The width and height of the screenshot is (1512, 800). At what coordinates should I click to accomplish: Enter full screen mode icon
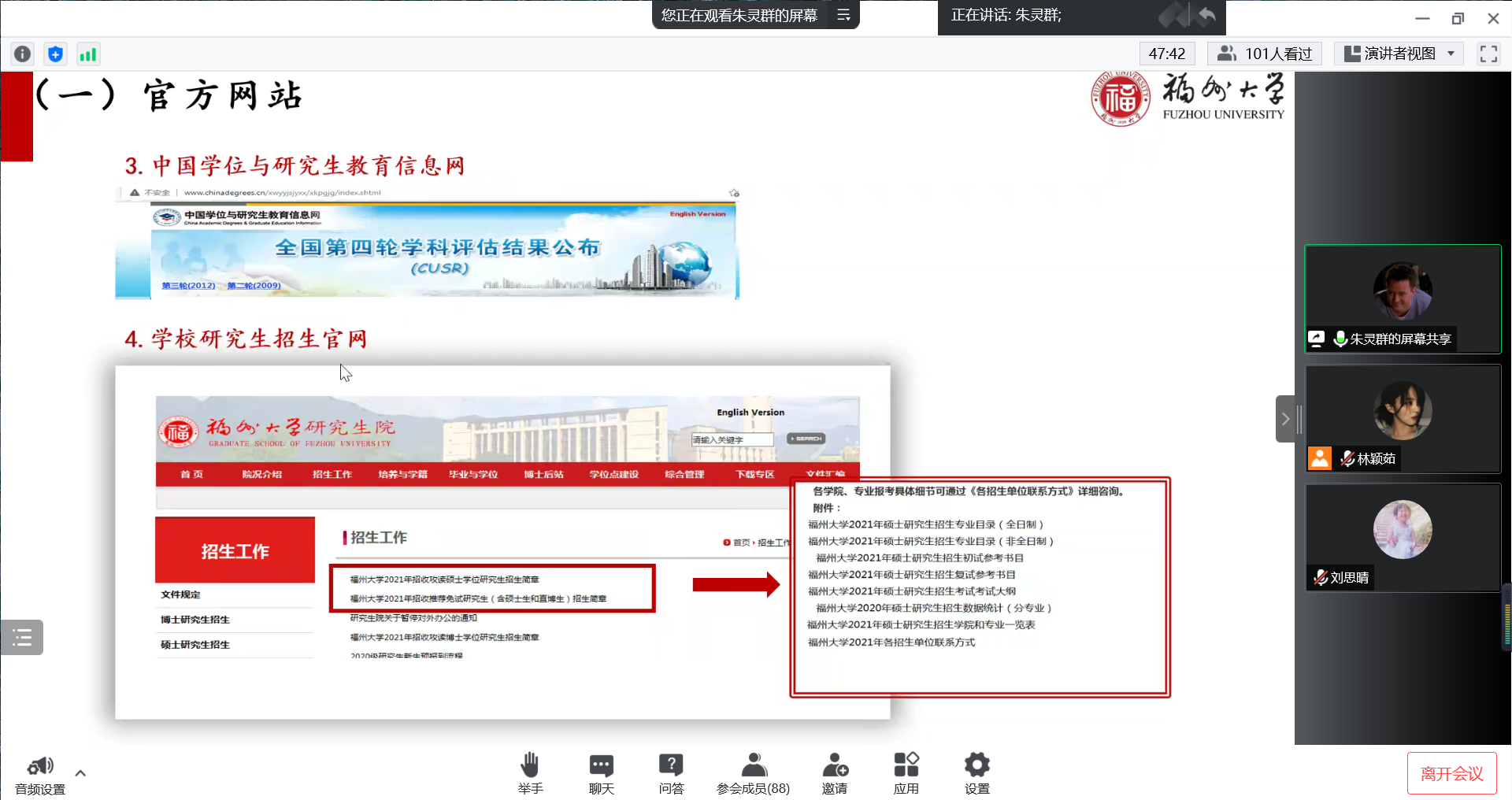click(x=1488, y=54)
